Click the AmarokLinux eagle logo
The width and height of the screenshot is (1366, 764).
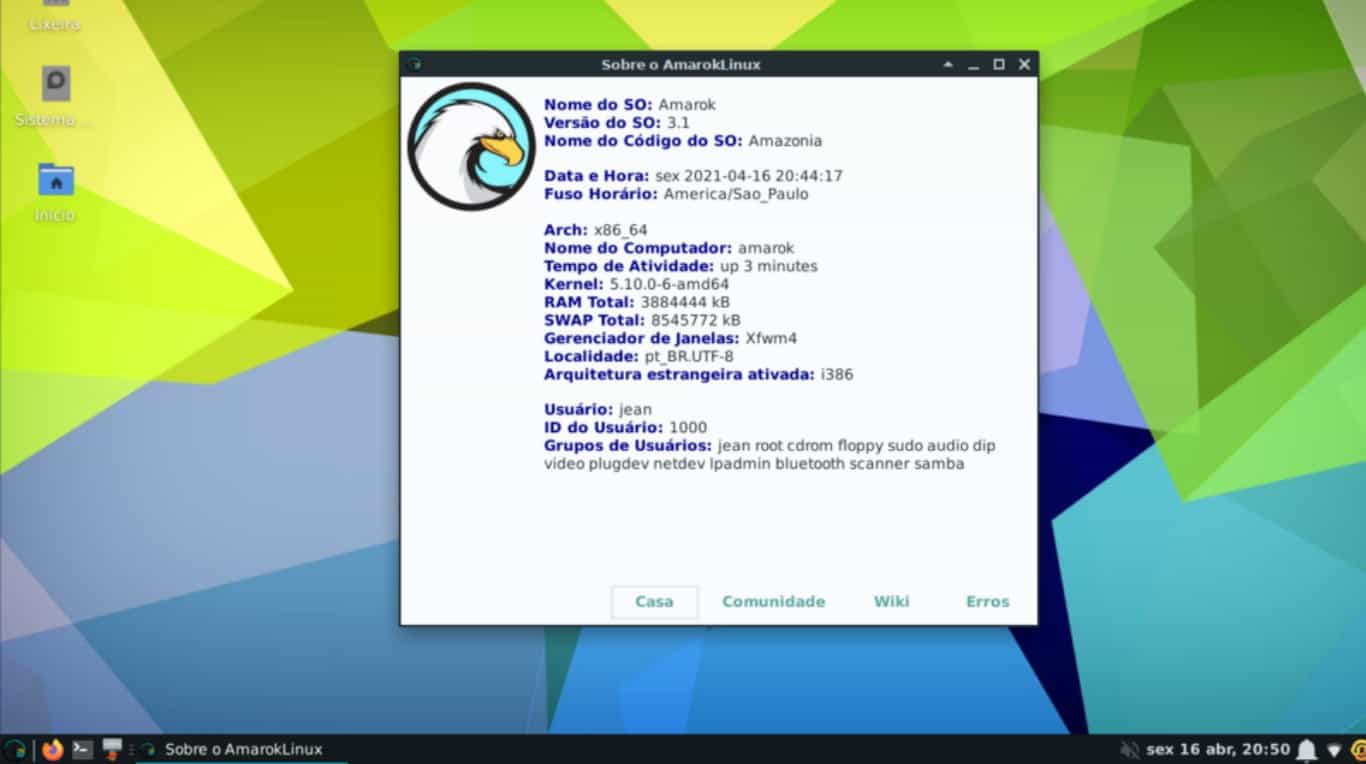(471, 146)
